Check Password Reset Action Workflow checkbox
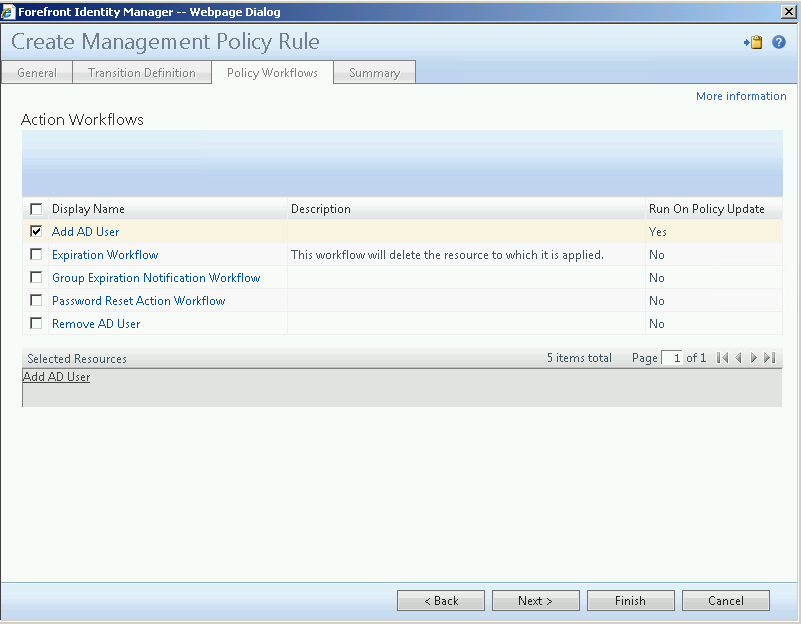Image resolution: width=801 pixels, height=624 pixels. [x=36, y=300]
